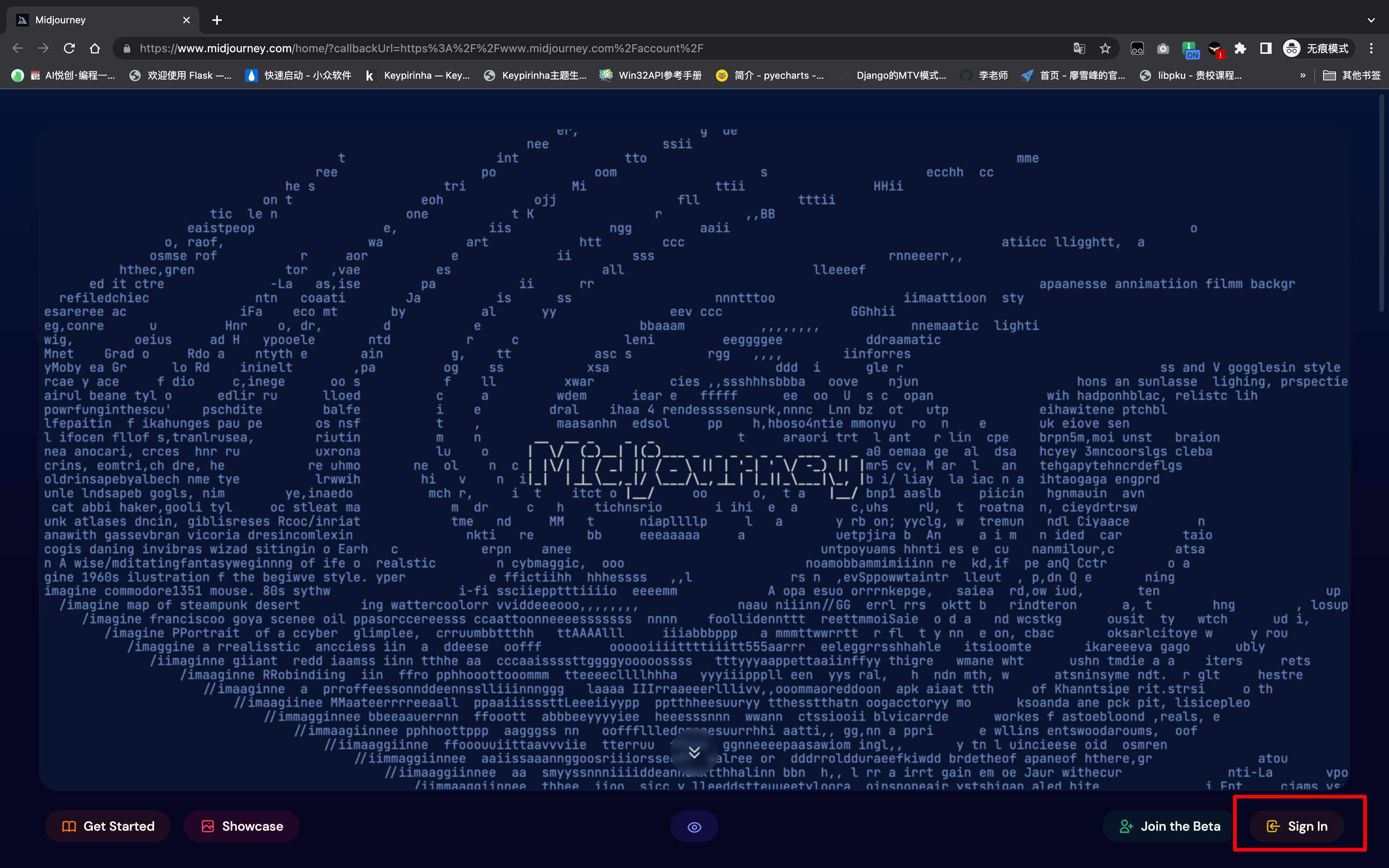Show hidden bookmarks with the » chevron

tap(1303, 75)
